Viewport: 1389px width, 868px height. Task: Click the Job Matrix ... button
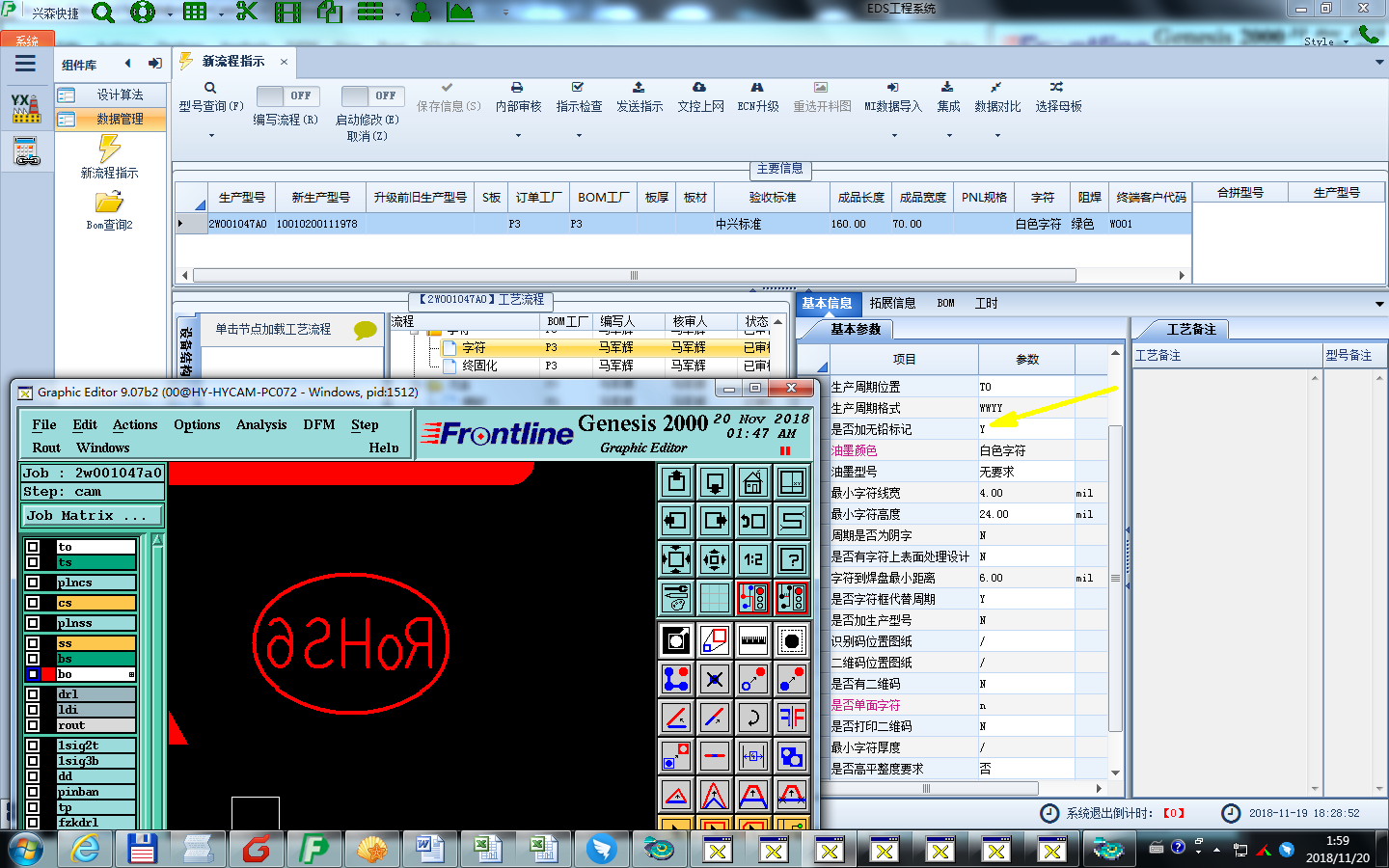point(93,516)
